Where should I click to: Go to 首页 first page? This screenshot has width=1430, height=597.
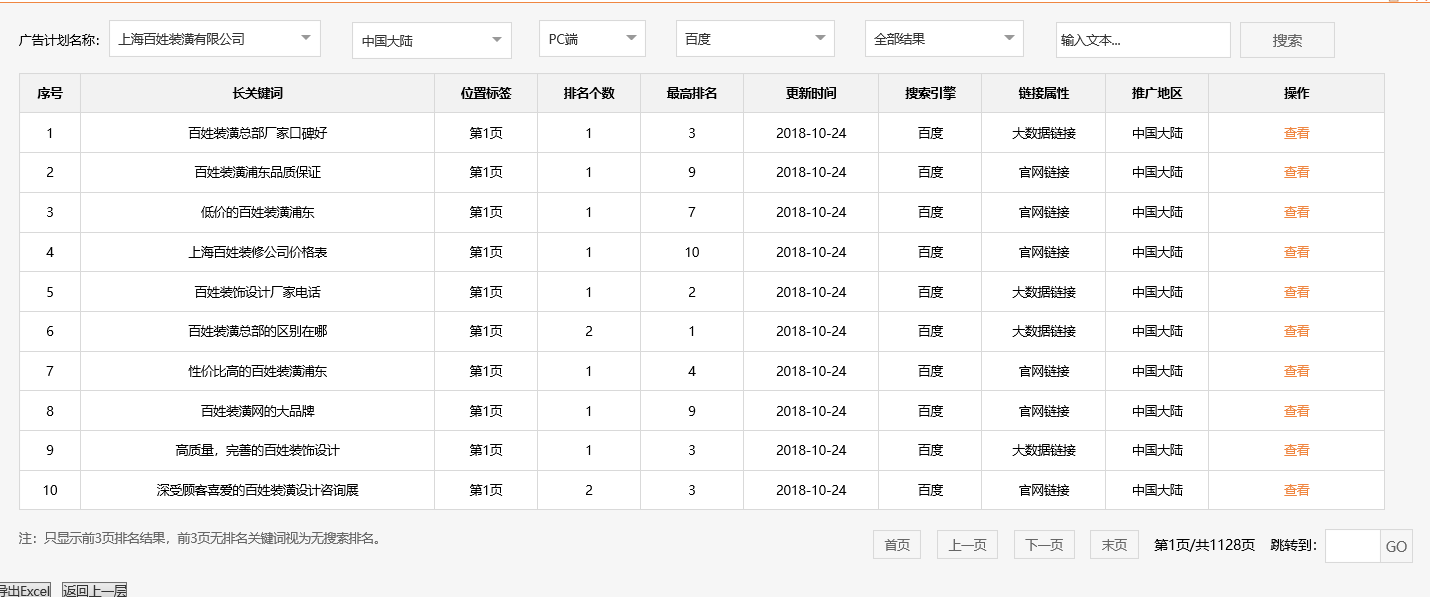point(896,544)
